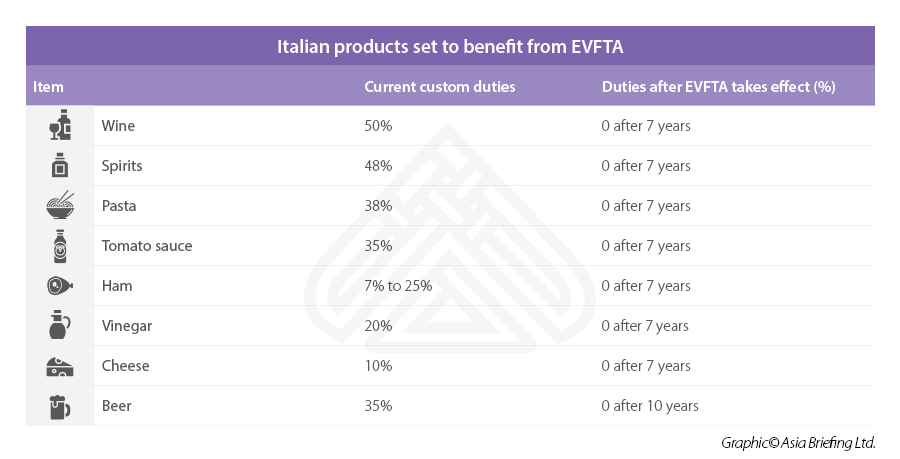Click the beer mug icon
Viewport: 900px width, 459px height.
tap(60, 406)
